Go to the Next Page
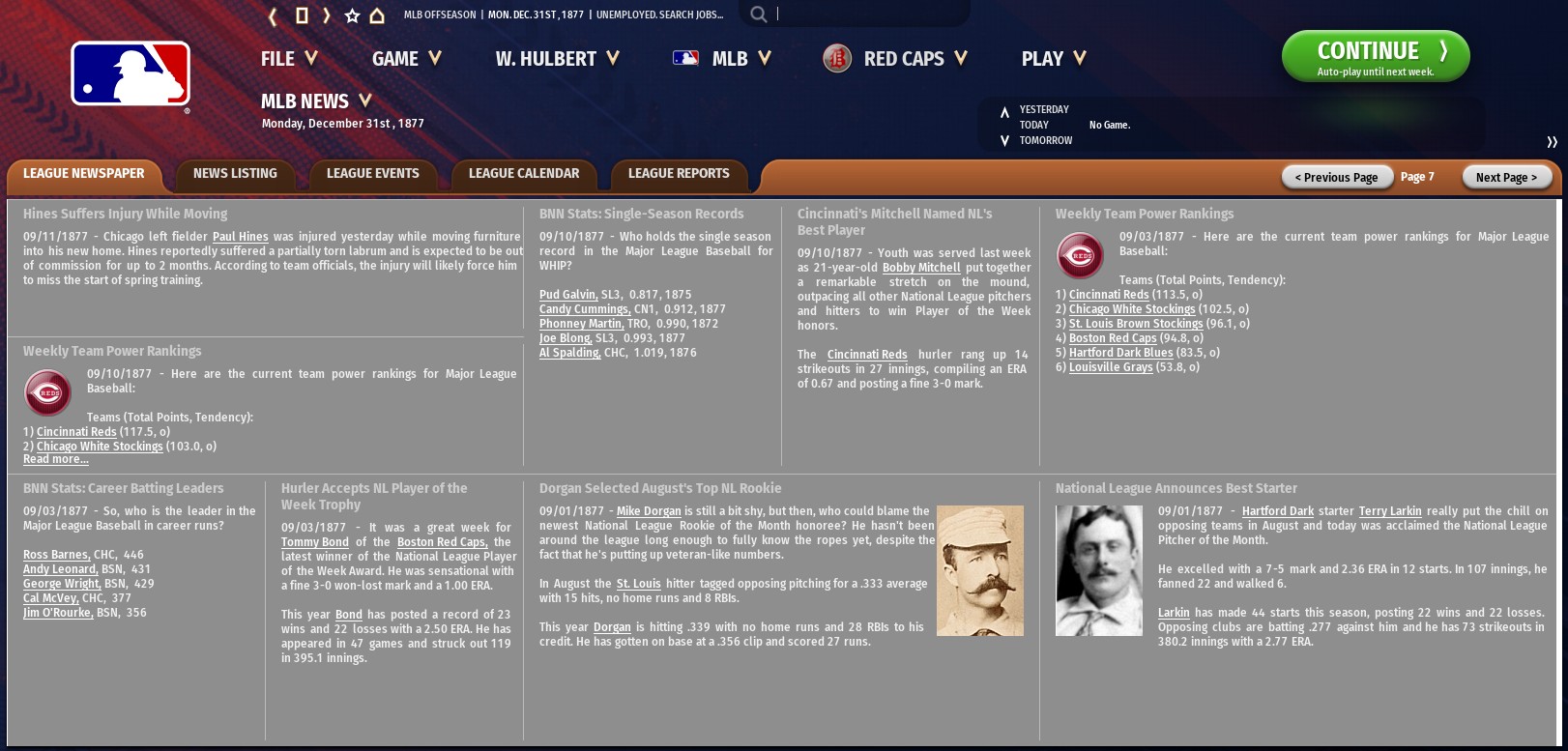The width and height of the screenshot is (1568, 751). pyautogui.click(x=1506, y=177)
